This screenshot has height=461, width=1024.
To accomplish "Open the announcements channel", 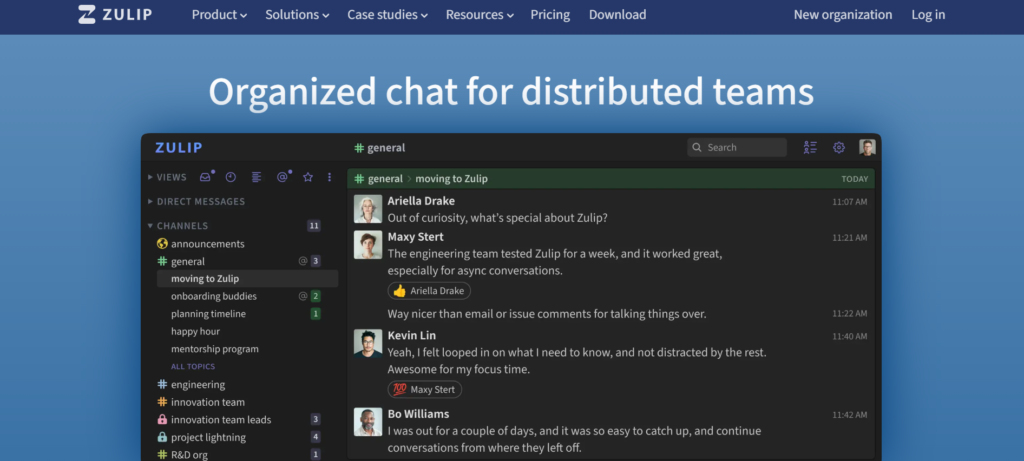I will [x=208, y=244].
